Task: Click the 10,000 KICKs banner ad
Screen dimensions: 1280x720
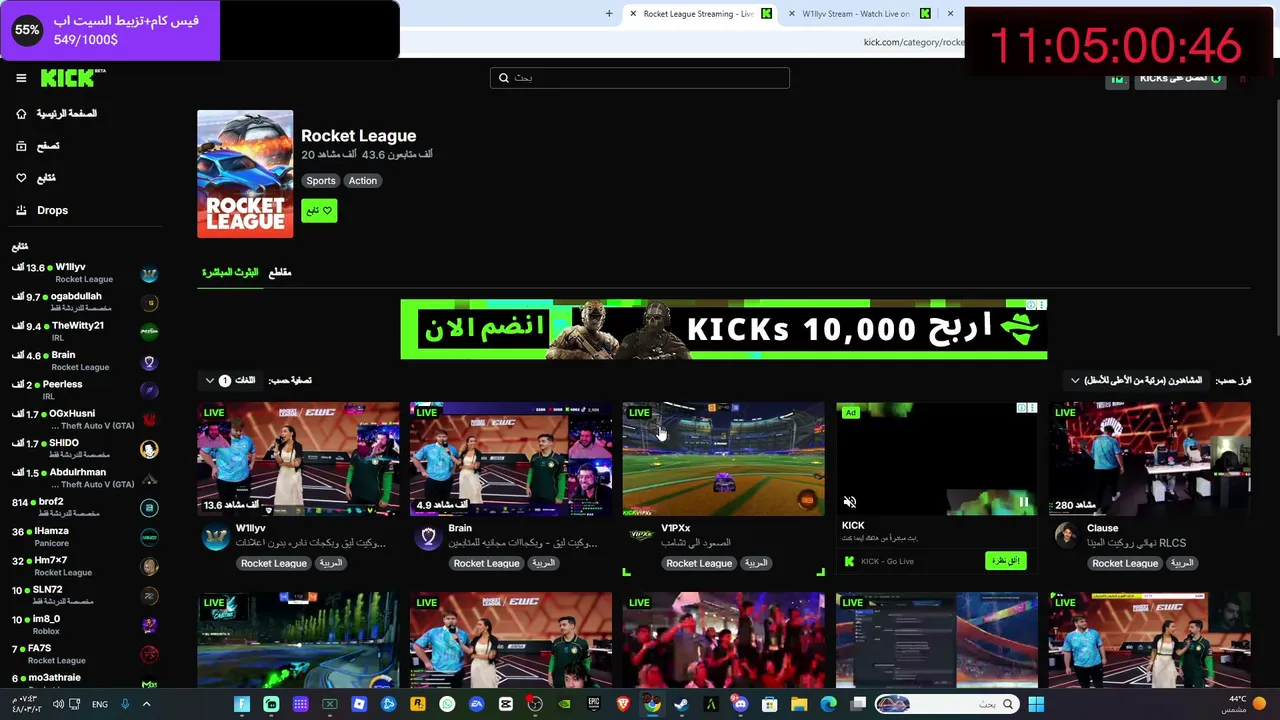Action: coord(724,329)
